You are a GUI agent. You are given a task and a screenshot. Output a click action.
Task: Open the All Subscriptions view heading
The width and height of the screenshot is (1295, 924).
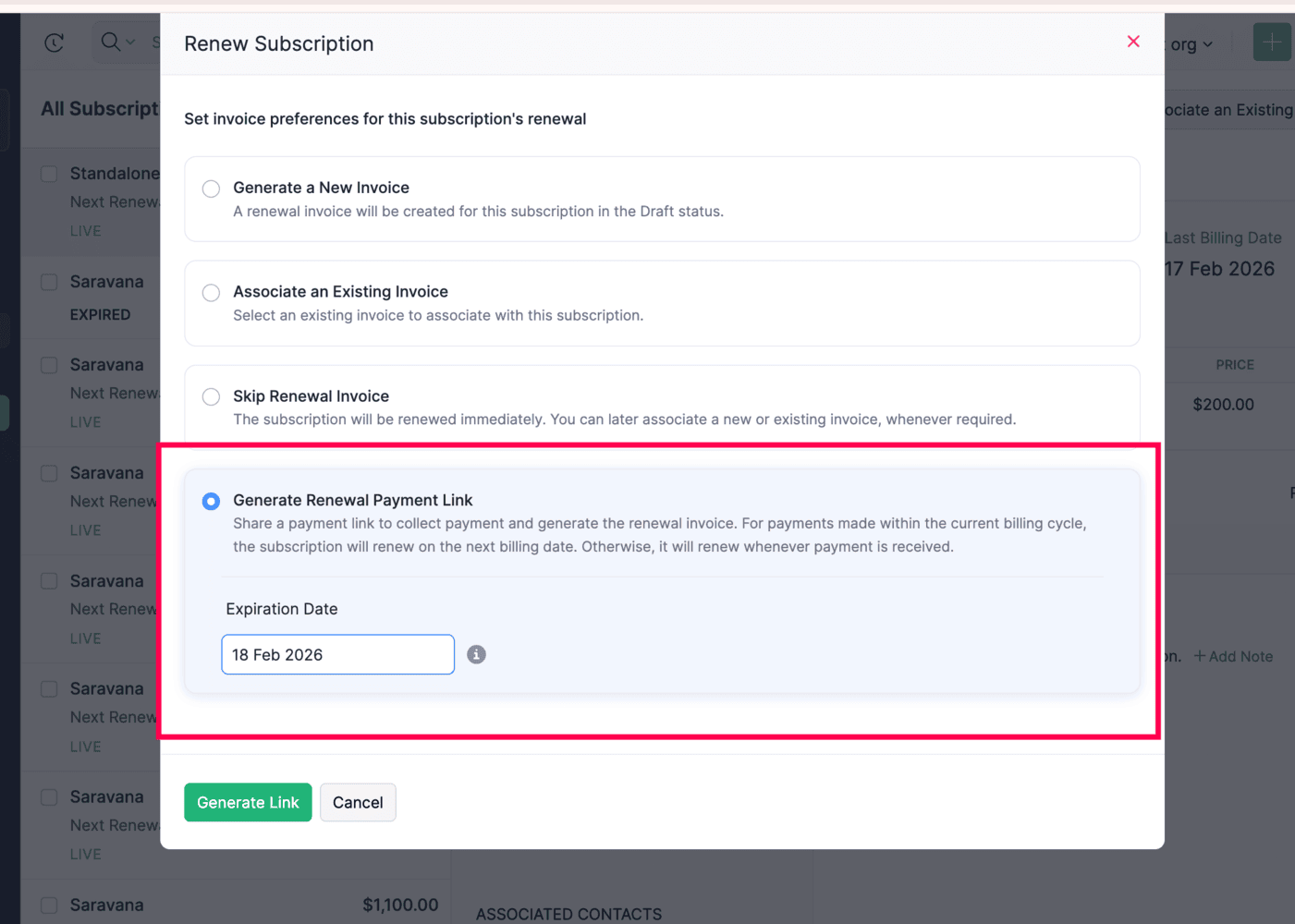100,109
